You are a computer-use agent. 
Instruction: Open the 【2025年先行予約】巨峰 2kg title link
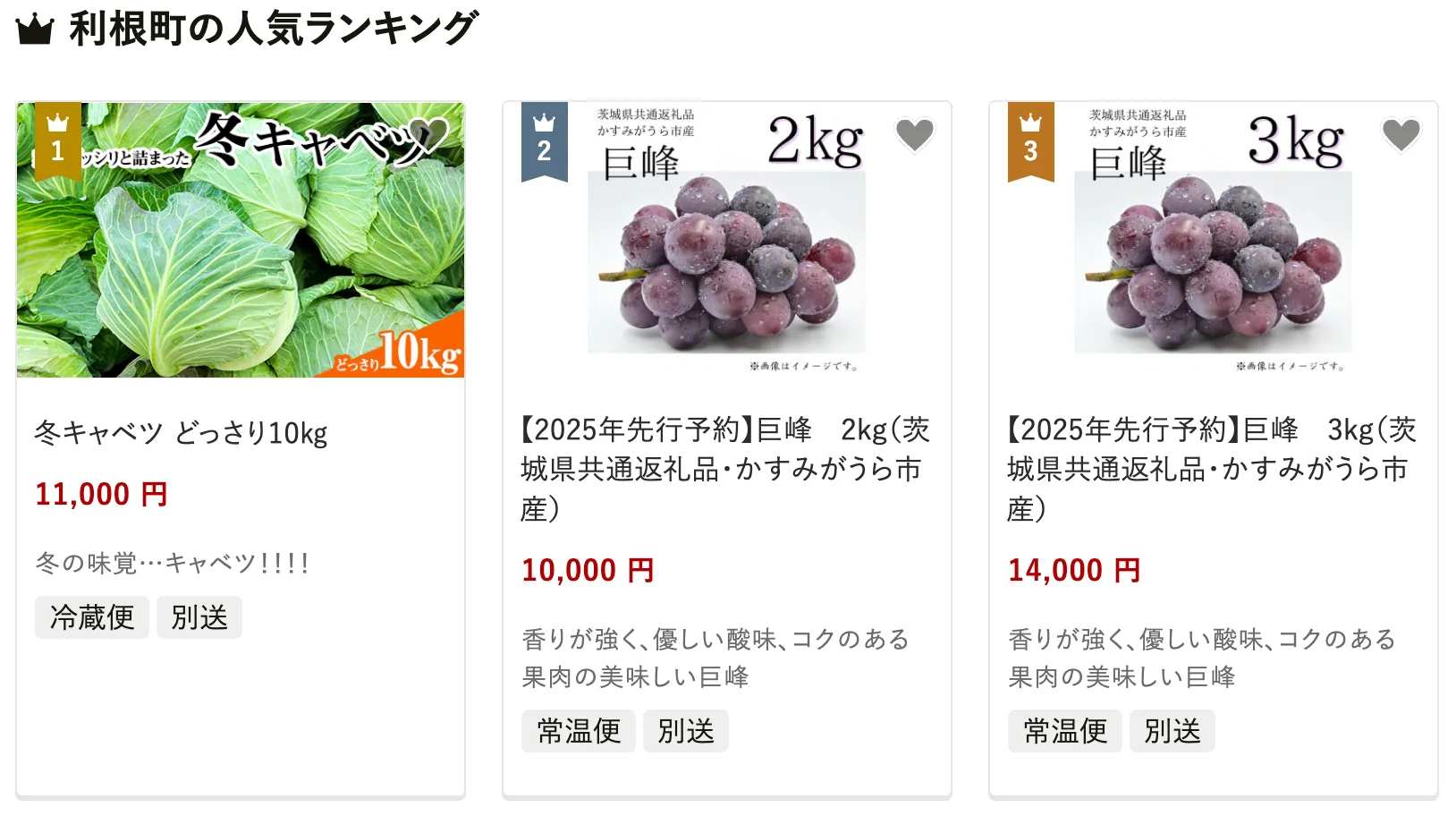point(724,469)
